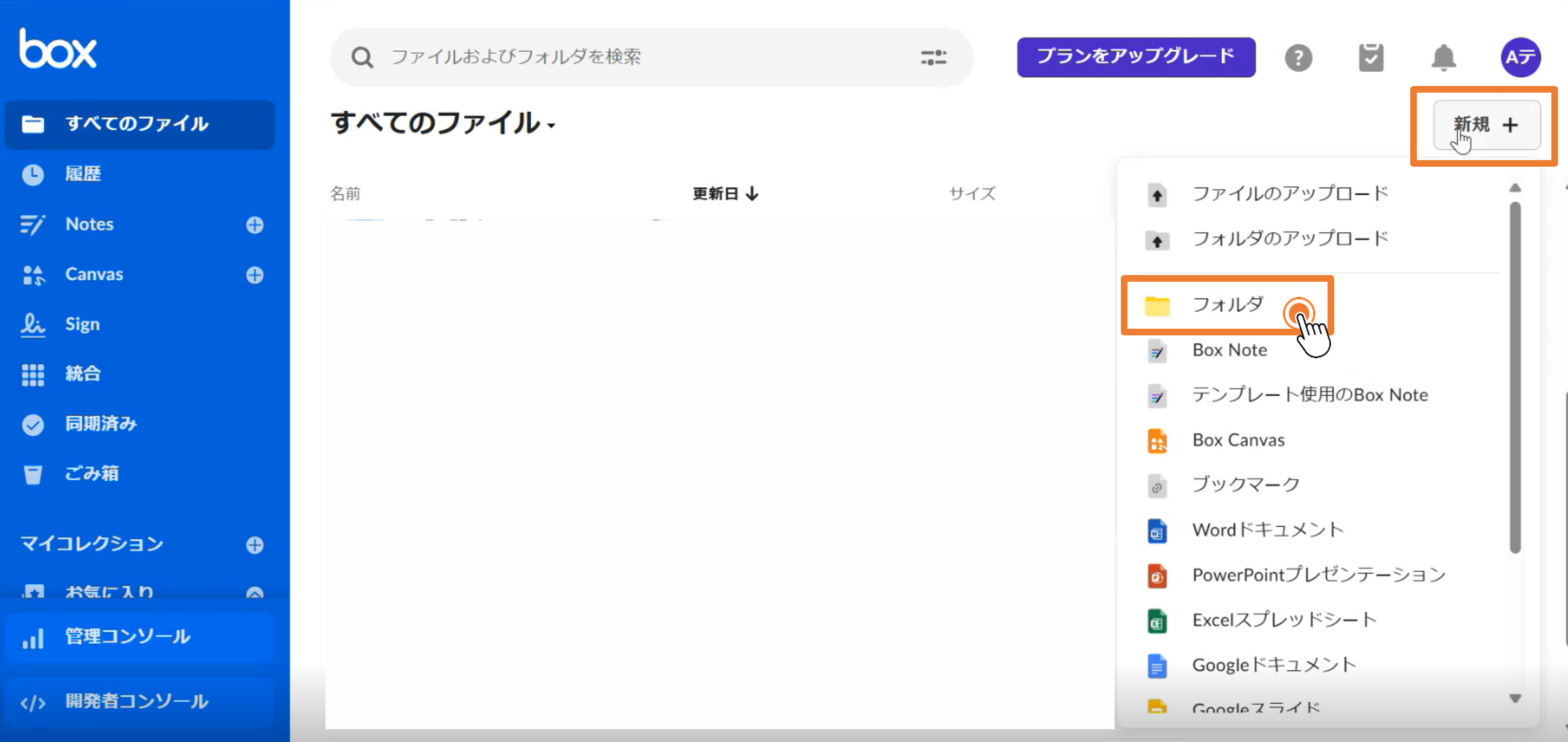The width and height of the screenshot is (1568, 742).
Task: Click the menu scroll-up arrow
Action: pos(1515,188)
